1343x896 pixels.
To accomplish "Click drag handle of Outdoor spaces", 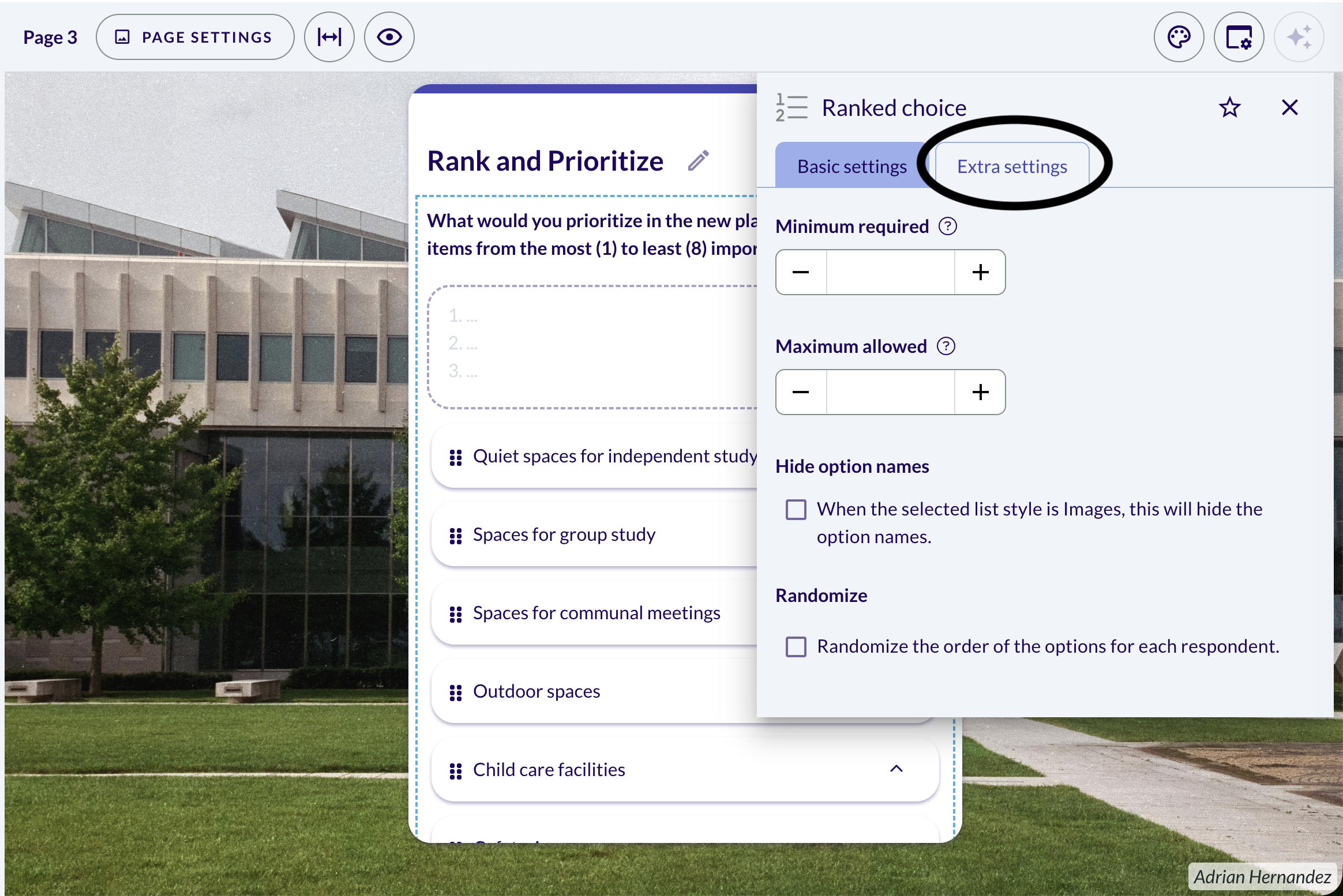I will point(456,693).
